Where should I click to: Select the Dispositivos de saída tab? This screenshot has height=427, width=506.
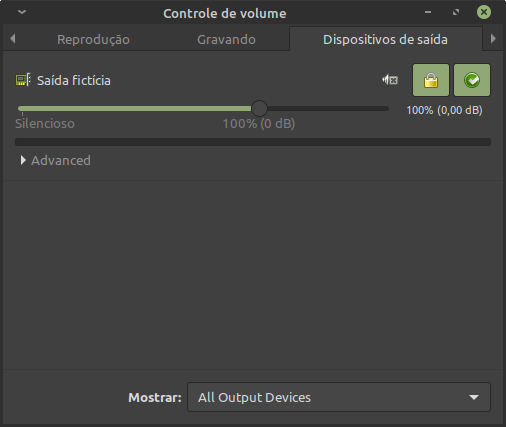386,39
